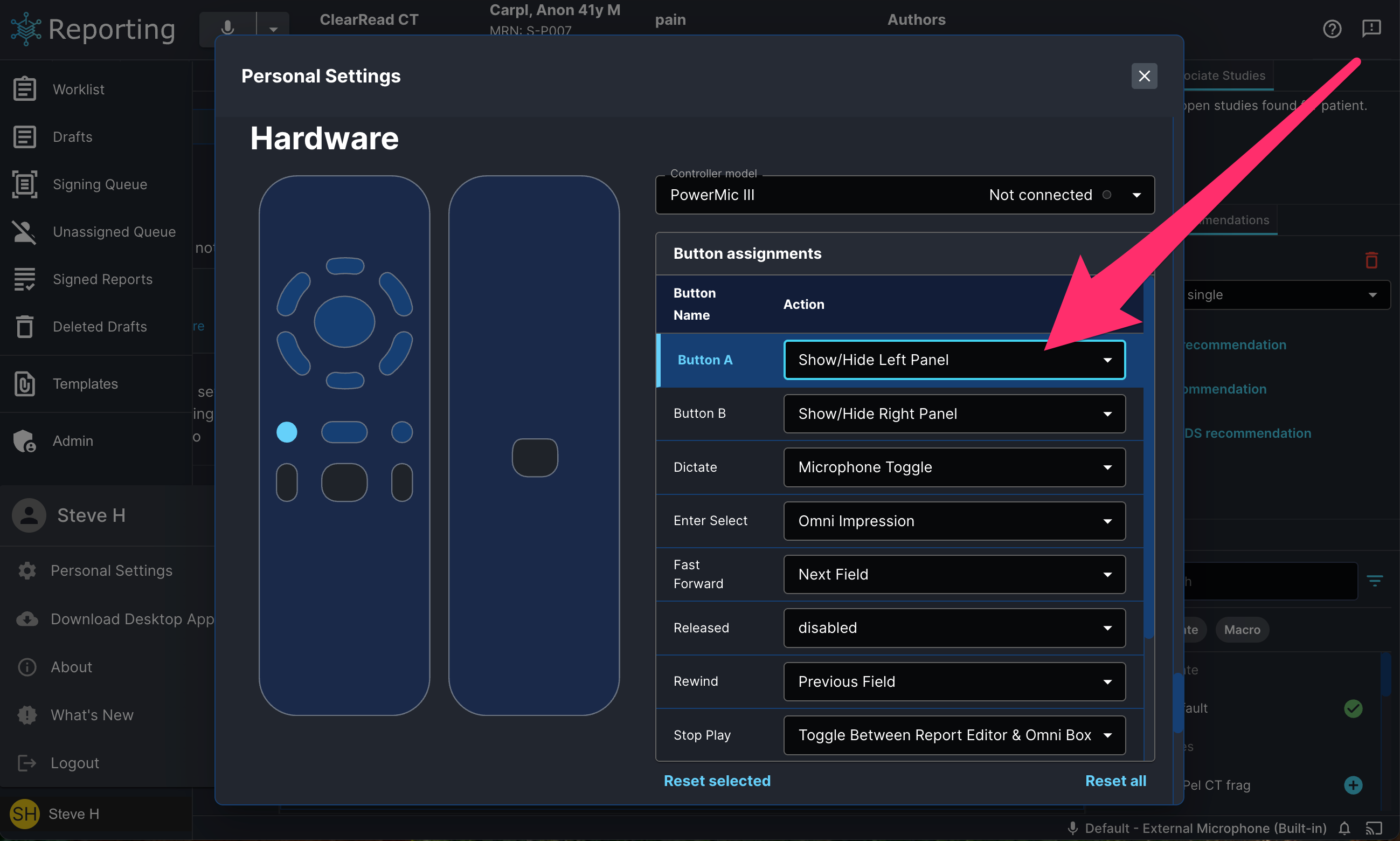Open Drafts from the sidebar
Viewport: 1400px width, 841px height.
click(x=73, y=136)
